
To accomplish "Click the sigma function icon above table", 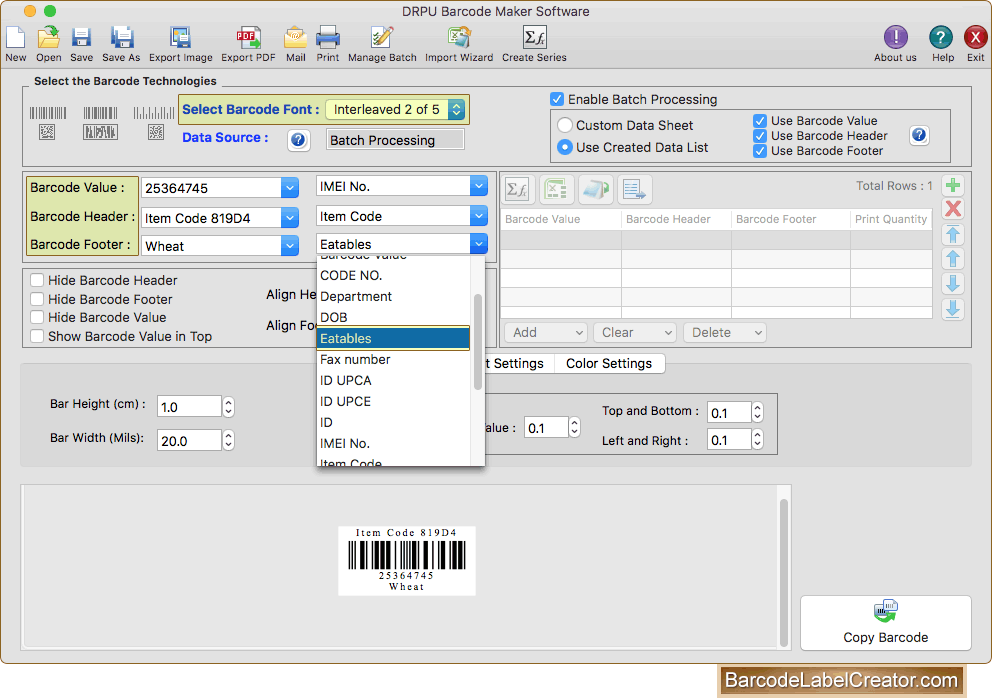I will 518,189.
